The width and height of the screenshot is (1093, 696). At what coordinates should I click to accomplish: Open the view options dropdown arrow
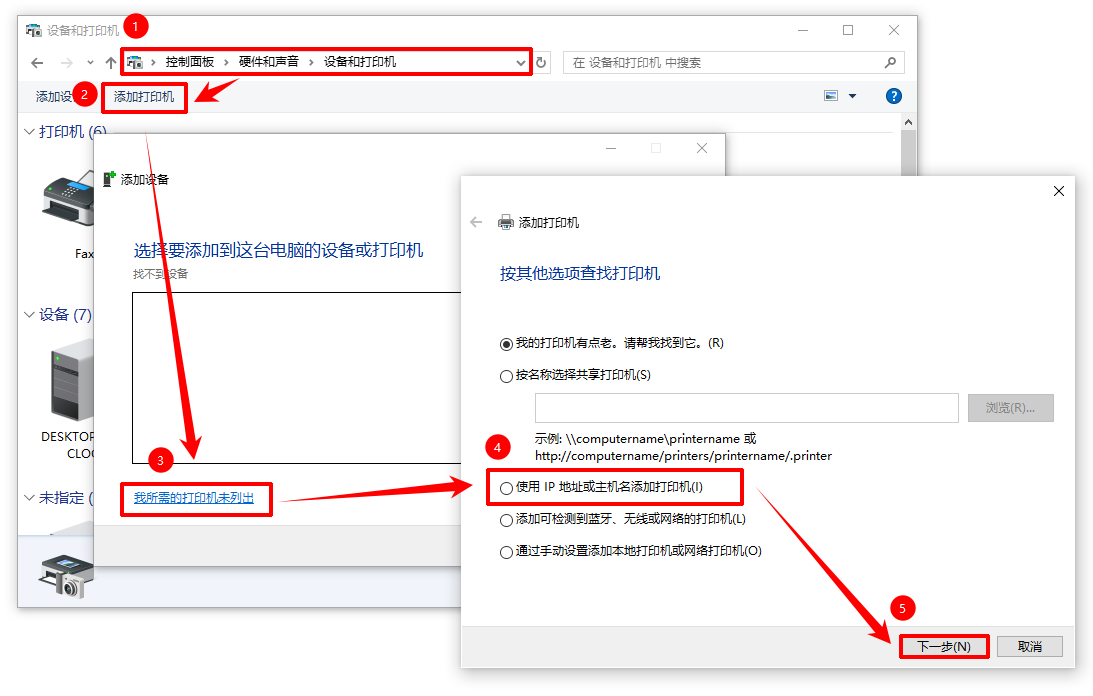(852, 96)
